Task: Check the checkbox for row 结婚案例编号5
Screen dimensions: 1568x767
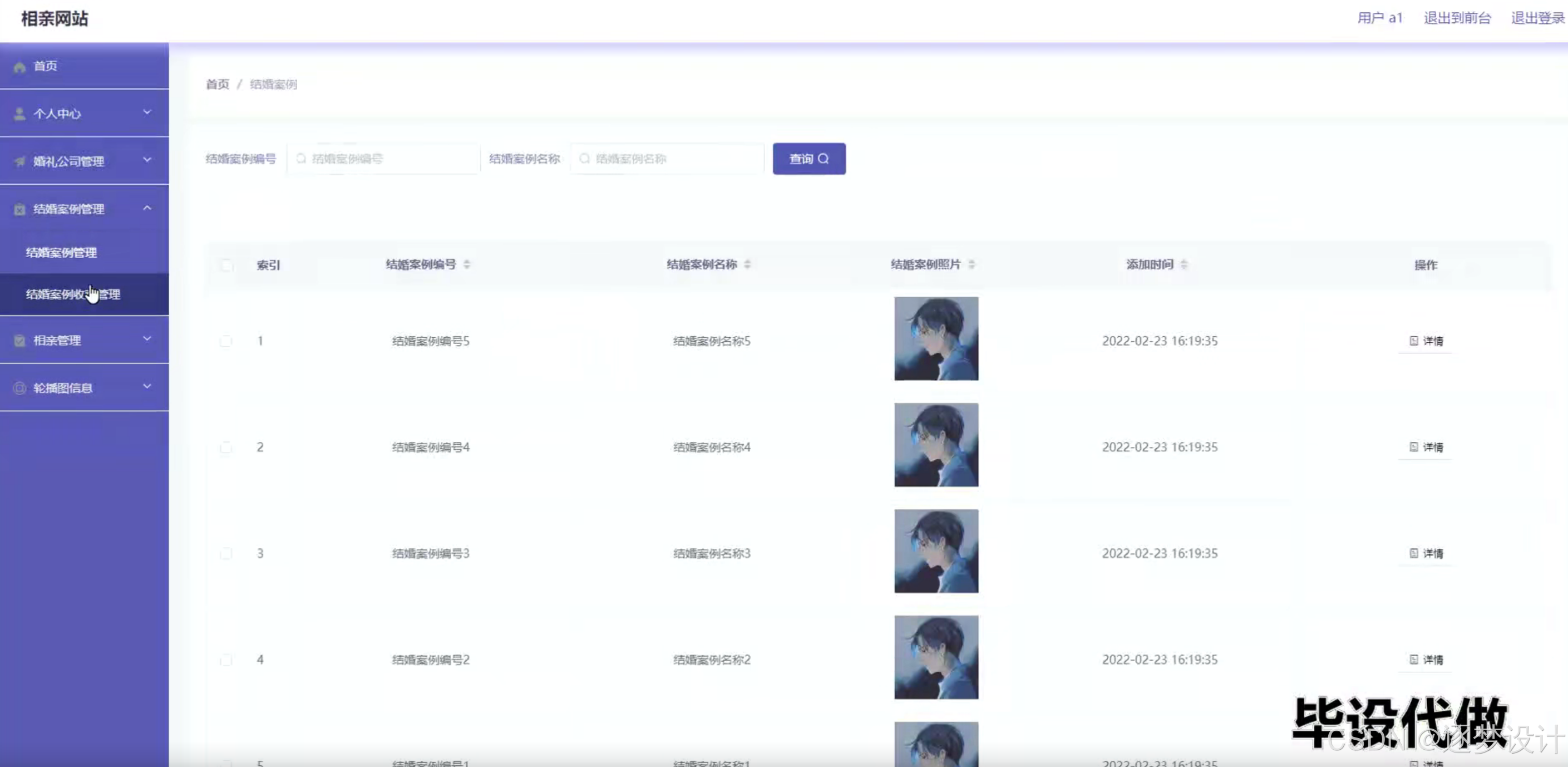Action: click(226, 341)
